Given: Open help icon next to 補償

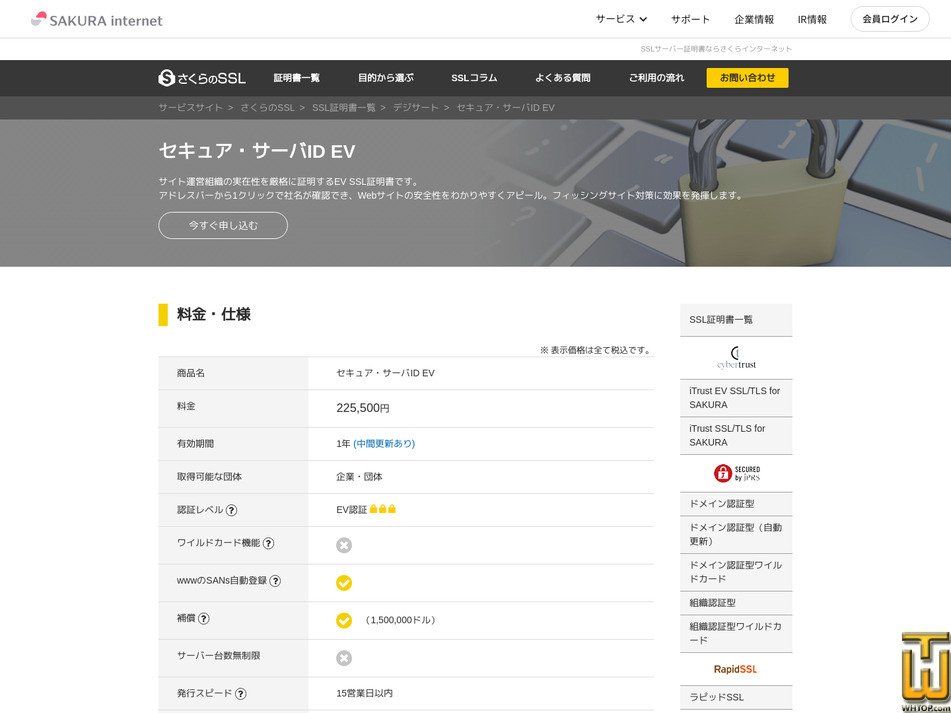Looking at the screenshot, I should 204,618.
